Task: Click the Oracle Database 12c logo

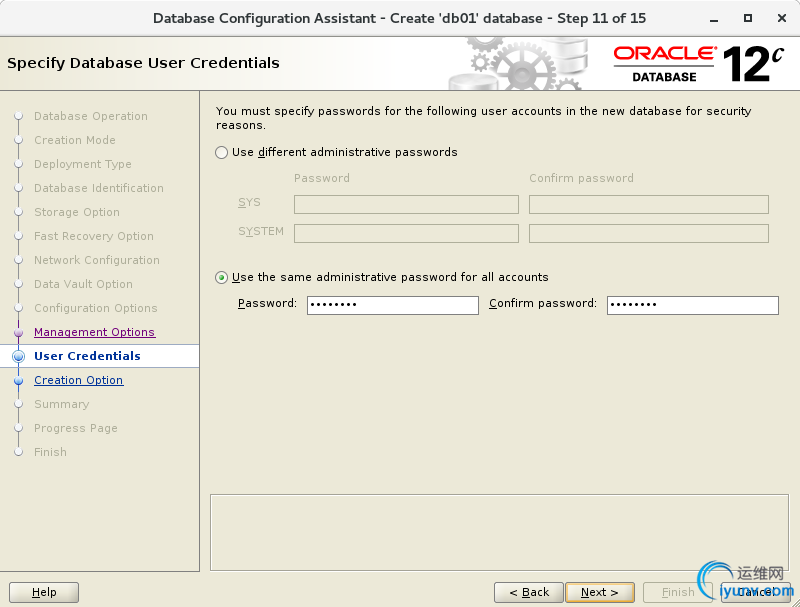Action: tap(698, 64)
